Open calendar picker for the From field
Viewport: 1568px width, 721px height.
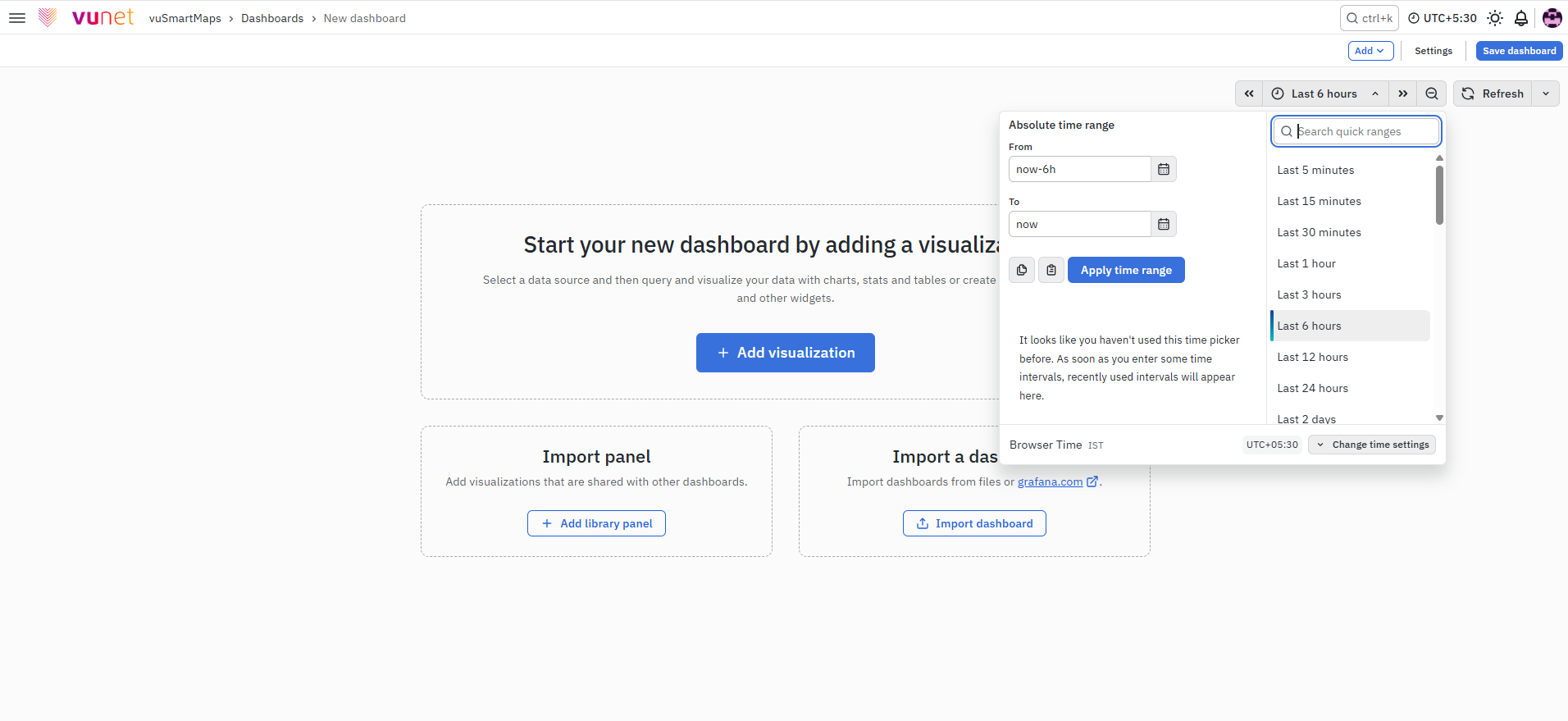[1164, 169]
